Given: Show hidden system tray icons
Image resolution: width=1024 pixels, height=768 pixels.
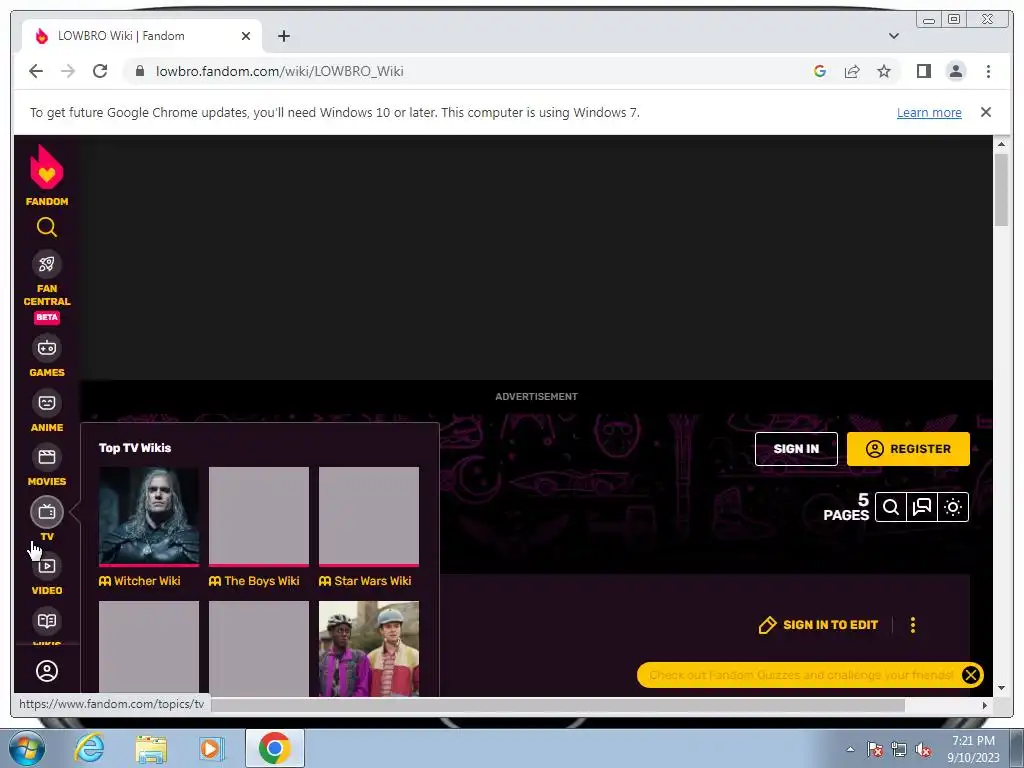Looking at the screenshot, I should [x=850, y=749].
